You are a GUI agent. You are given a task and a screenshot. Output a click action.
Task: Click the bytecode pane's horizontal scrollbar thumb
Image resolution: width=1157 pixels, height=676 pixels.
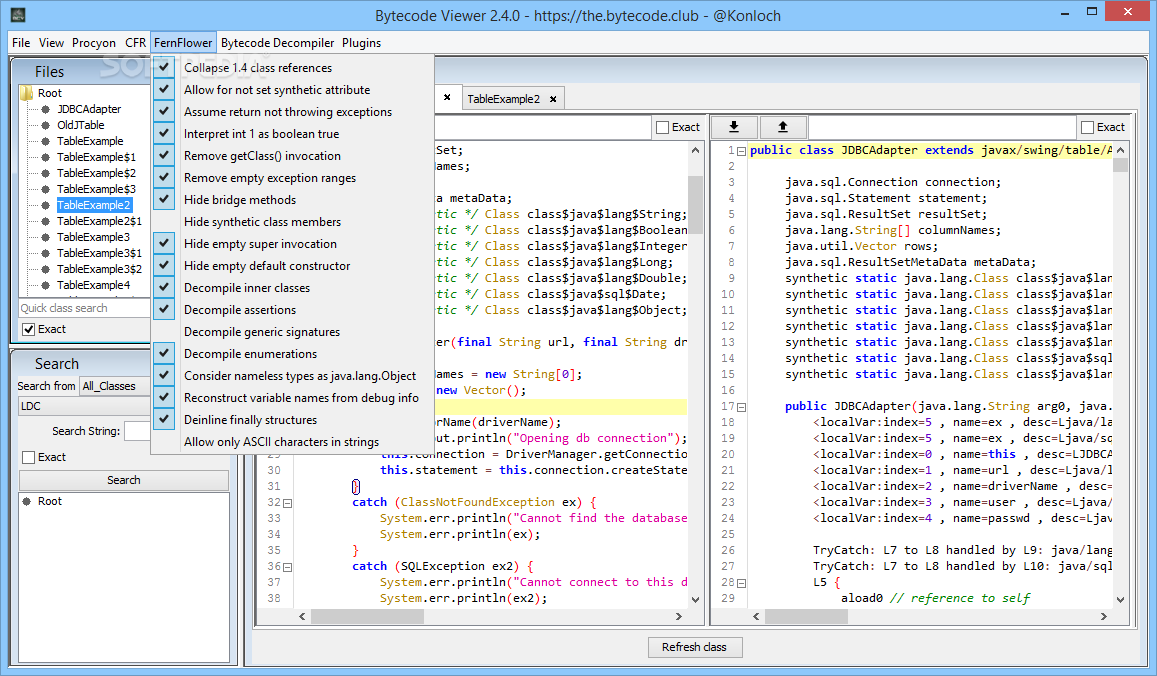point(807,616)
